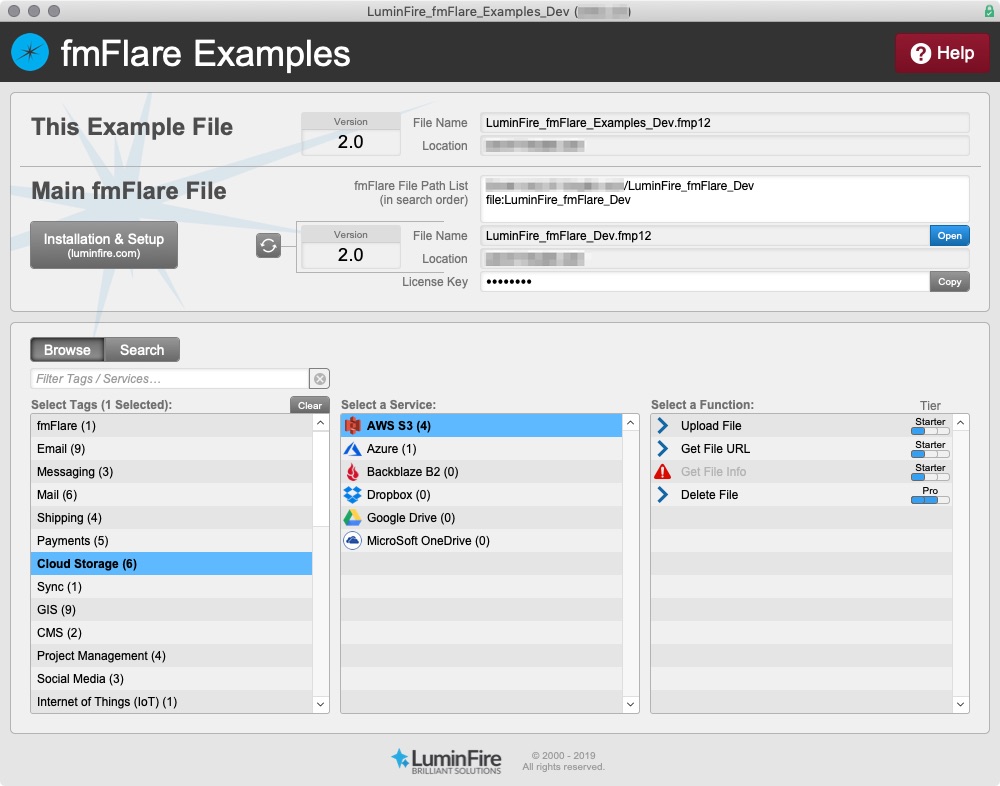Select the GIS (9) tag
Screen dimensions: 1000x786
coord(172,609)
